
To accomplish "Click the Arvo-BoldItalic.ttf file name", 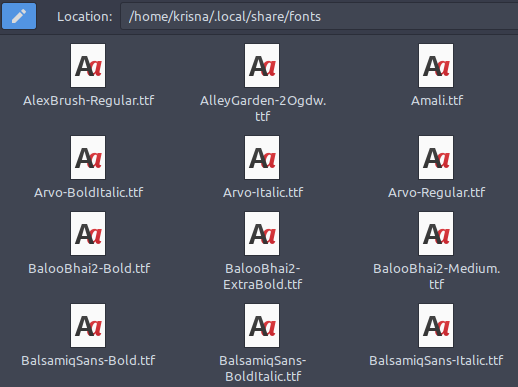I will click(89, 192).
